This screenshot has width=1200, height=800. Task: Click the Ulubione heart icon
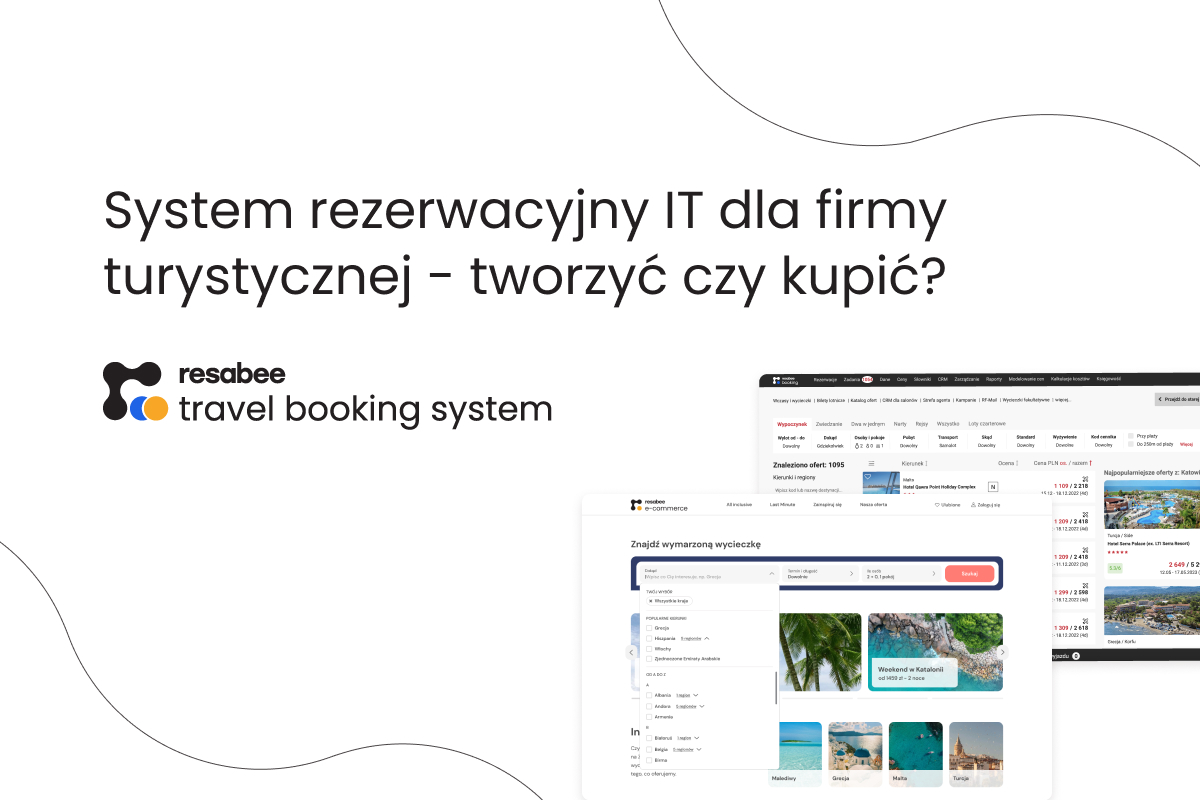point(937,505)
